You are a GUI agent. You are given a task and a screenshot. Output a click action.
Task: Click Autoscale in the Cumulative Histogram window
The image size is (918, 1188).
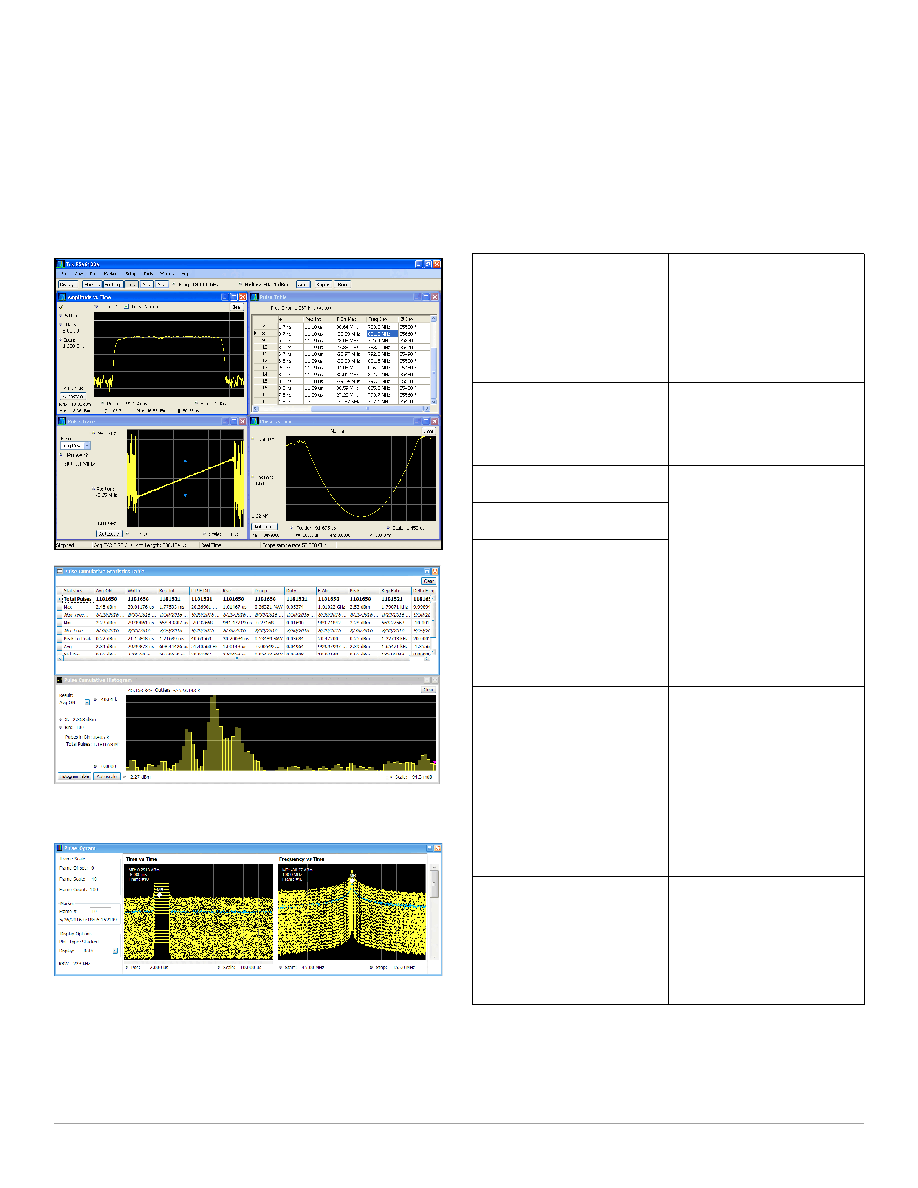[108, 777]
